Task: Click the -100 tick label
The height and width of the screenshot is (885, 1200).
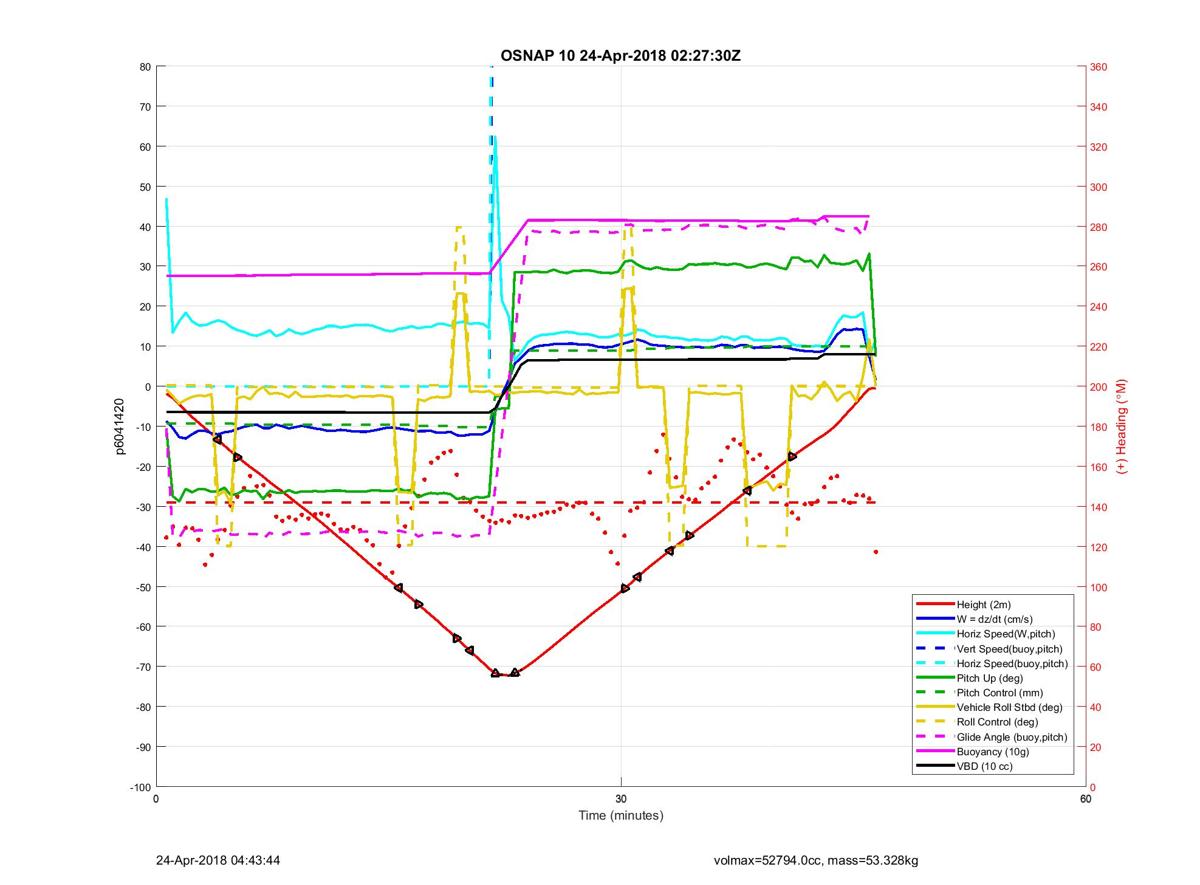Action: tap(141, 787)
